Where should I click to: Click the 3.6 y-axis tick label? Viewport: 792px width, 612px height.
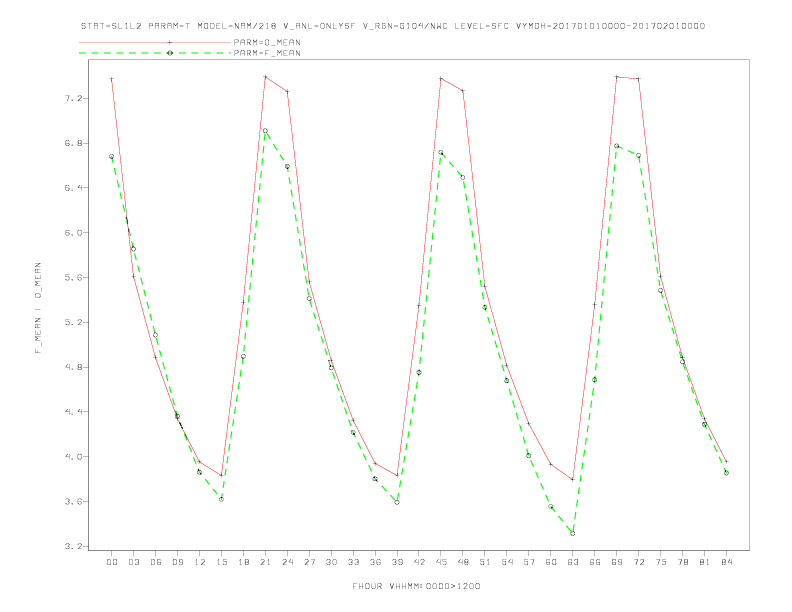[x=73, y=501]
